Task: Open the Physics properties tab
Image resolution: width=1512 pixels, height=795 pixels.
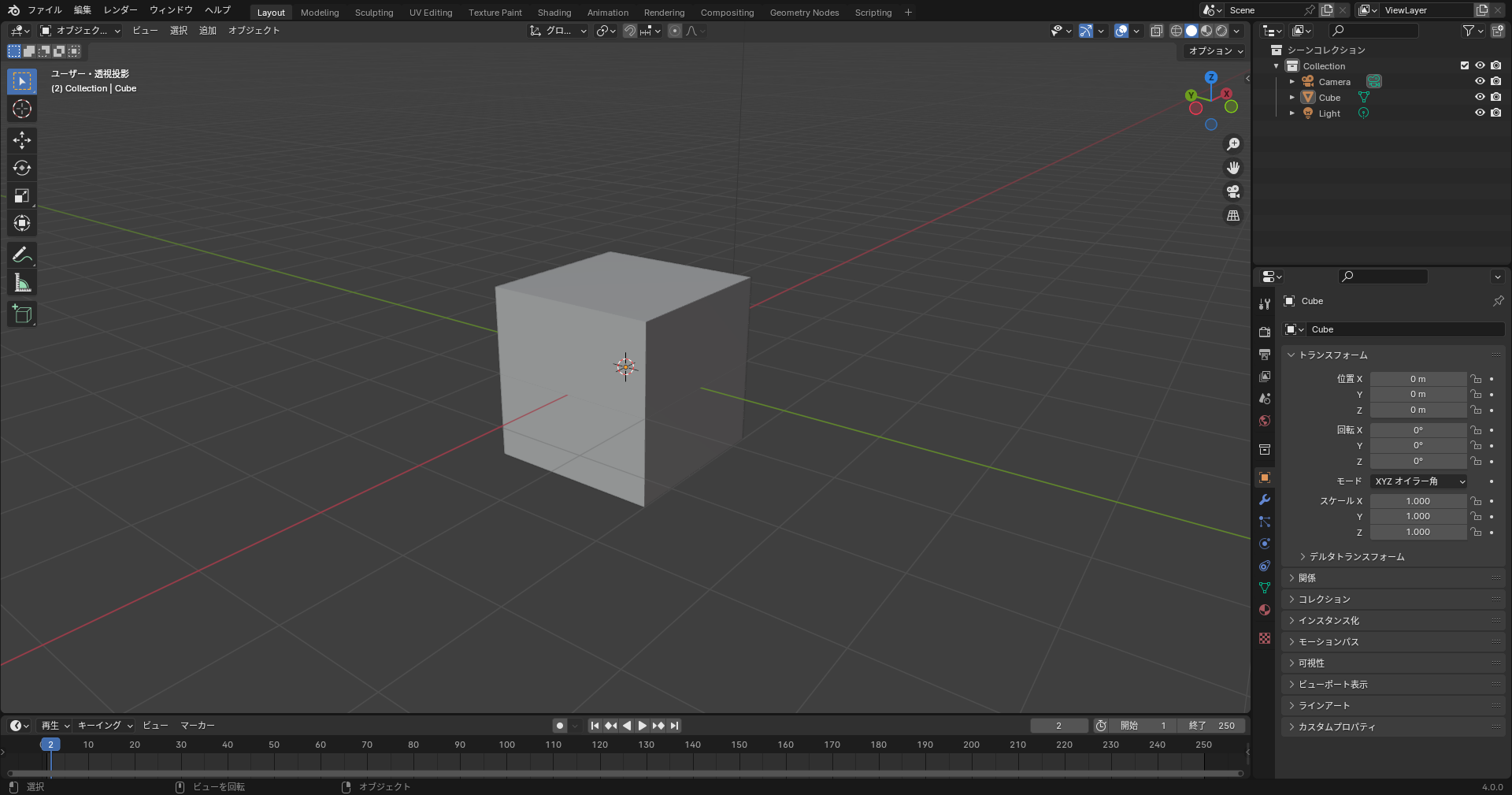Action: point(1265,544)
